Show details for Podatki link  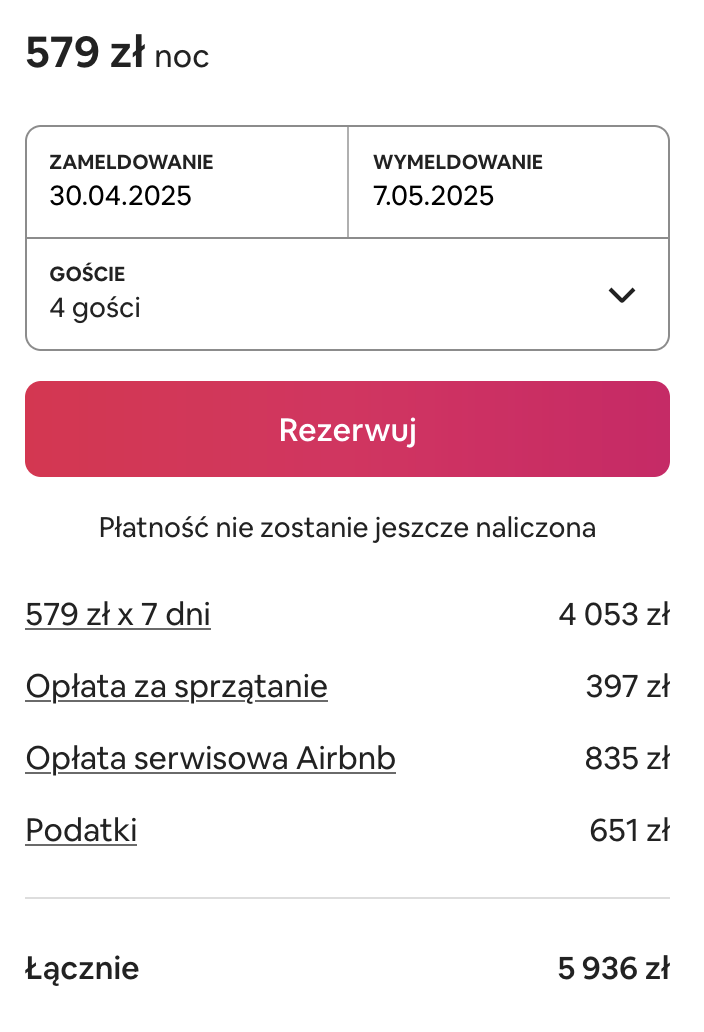[81, 830]
